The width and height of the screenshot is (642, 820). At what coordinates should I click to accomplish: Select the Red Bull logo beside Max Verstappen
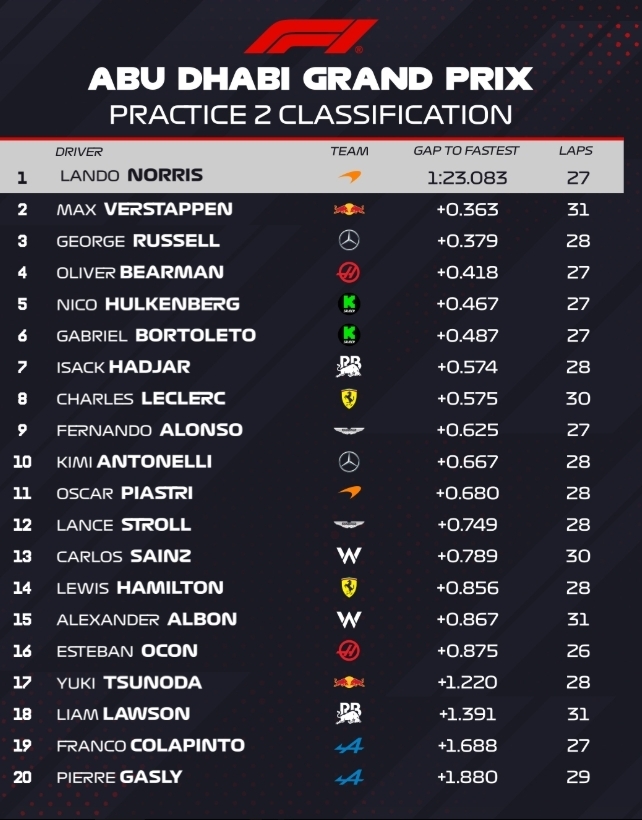(x=349, y=209)
